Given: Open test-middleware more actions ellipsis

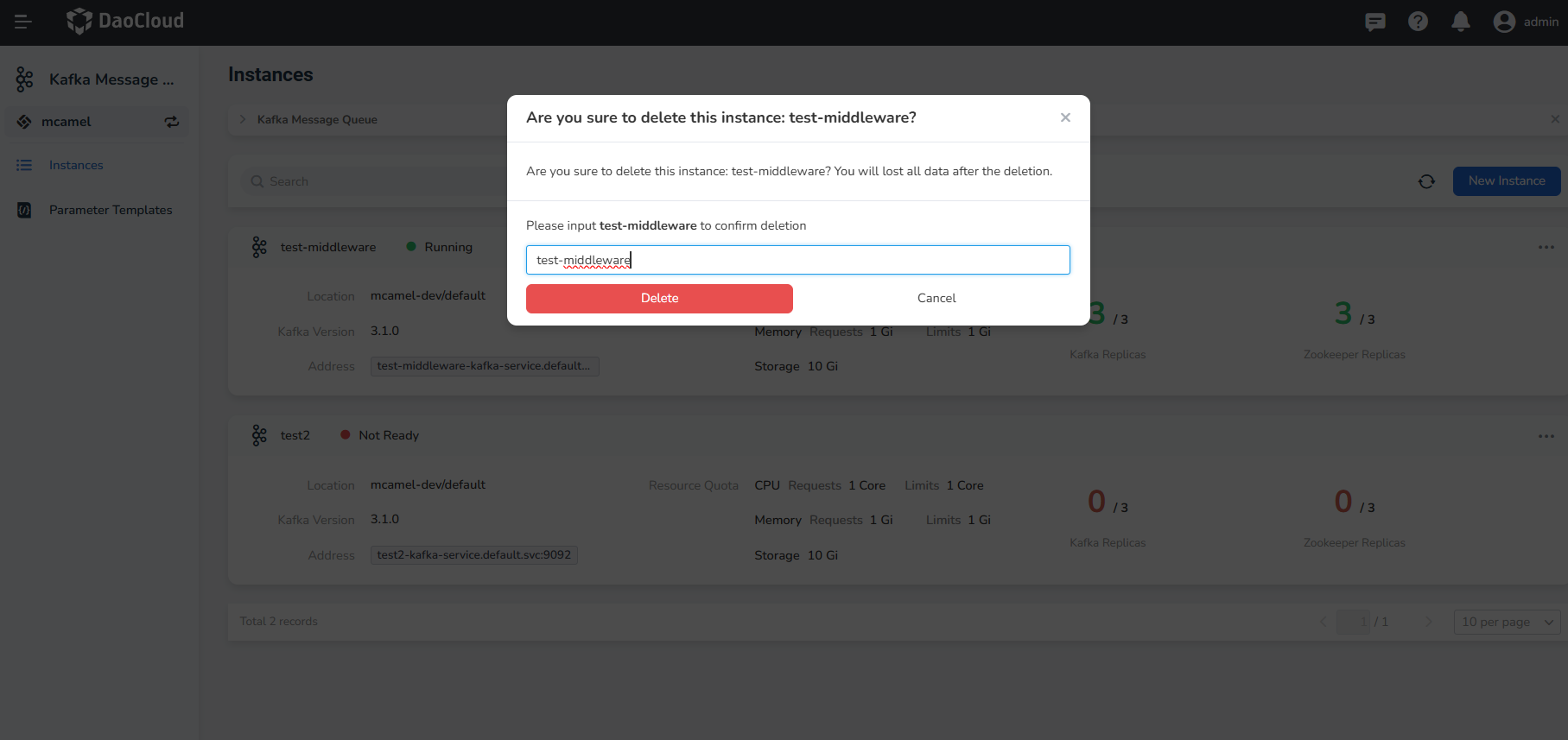Looking at the screenshot, I should coord(1546,248).
